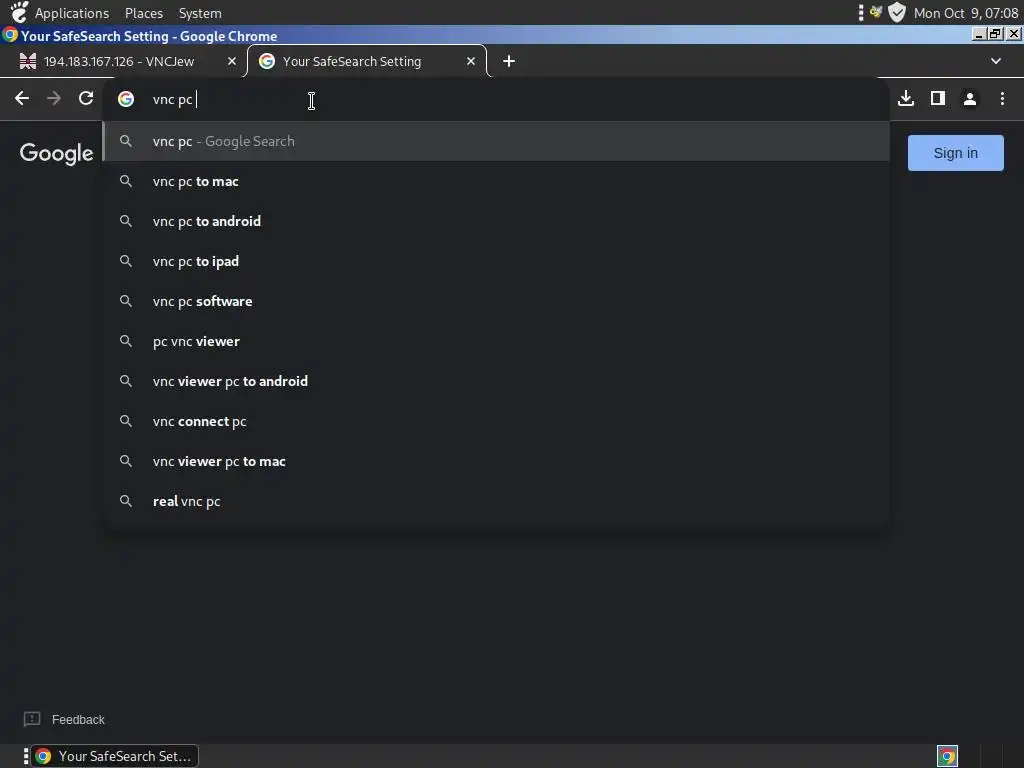
Task: Select the 'vnc pc to android' suggestion
Action: tap(496, 221)
